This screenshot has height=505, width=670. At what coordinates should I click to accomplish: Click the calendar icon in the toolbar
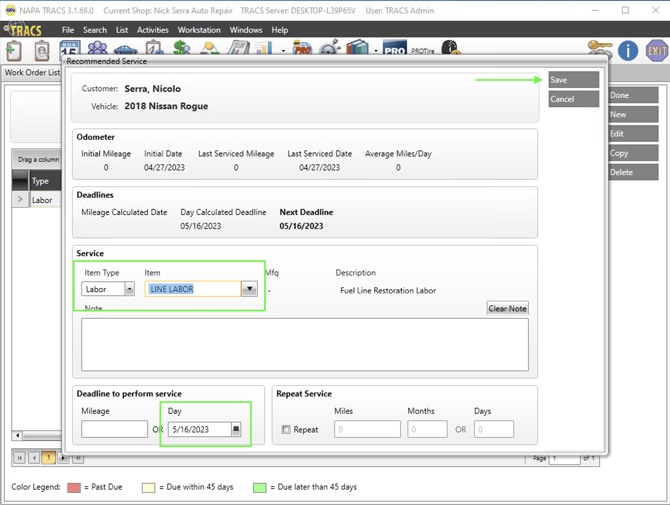tap(70, 49)
